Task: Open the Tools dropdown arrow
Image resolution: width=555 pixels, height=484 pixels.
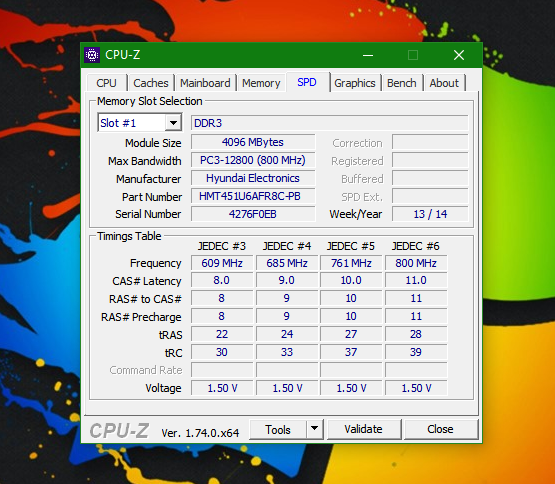Action: tap(314, 429)
